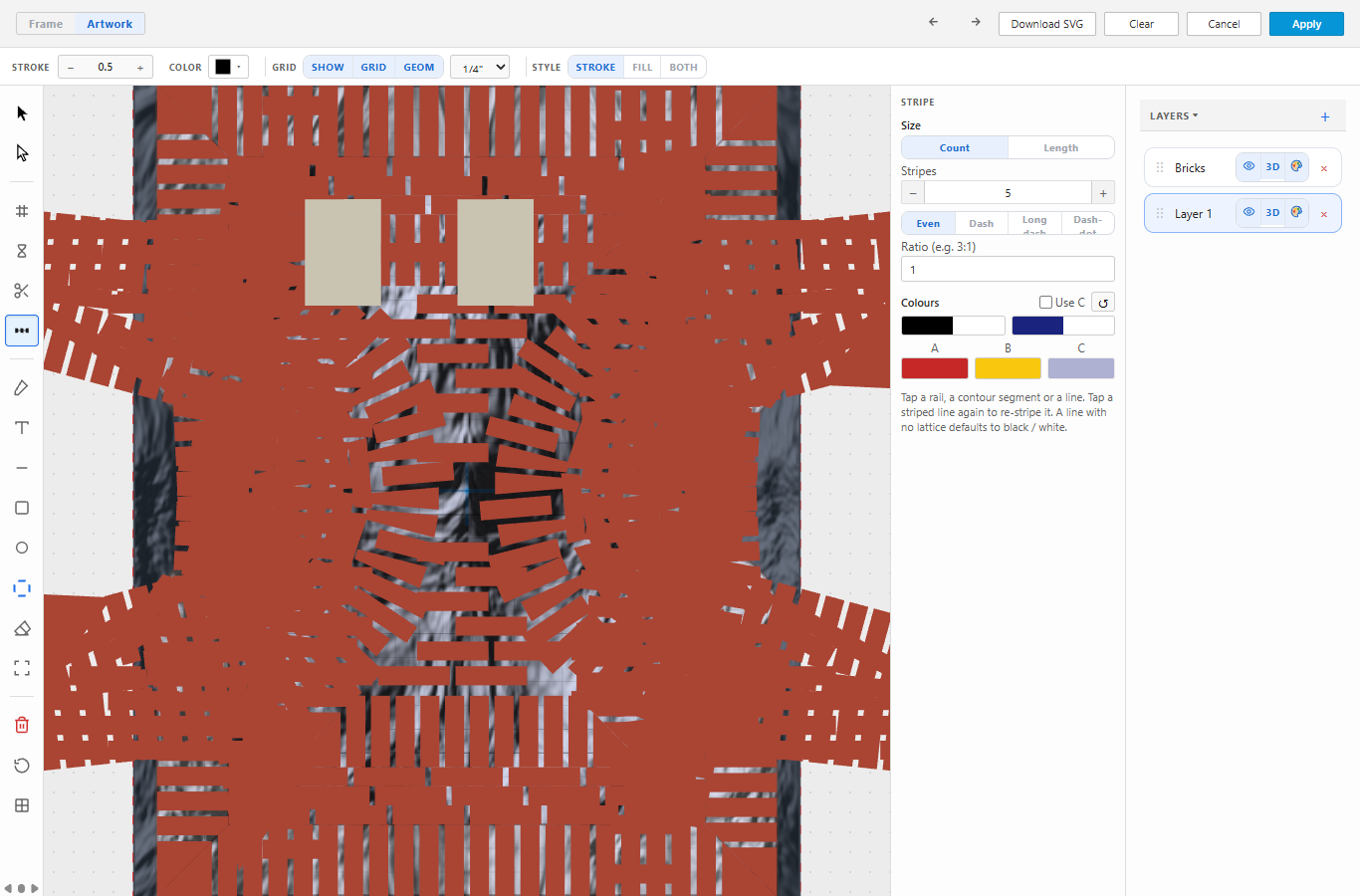Add a new layer with plus icon
The image size is (1360, 896).
(1325, 116)
